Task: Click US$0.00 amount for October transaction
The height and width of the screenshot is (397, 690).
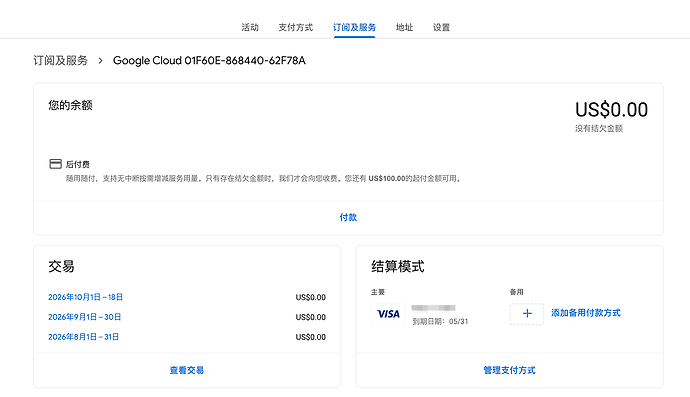Action: point(311,298)
